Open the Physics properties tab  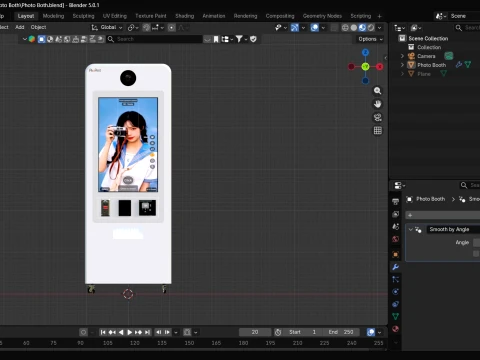(x=396, y=292)
